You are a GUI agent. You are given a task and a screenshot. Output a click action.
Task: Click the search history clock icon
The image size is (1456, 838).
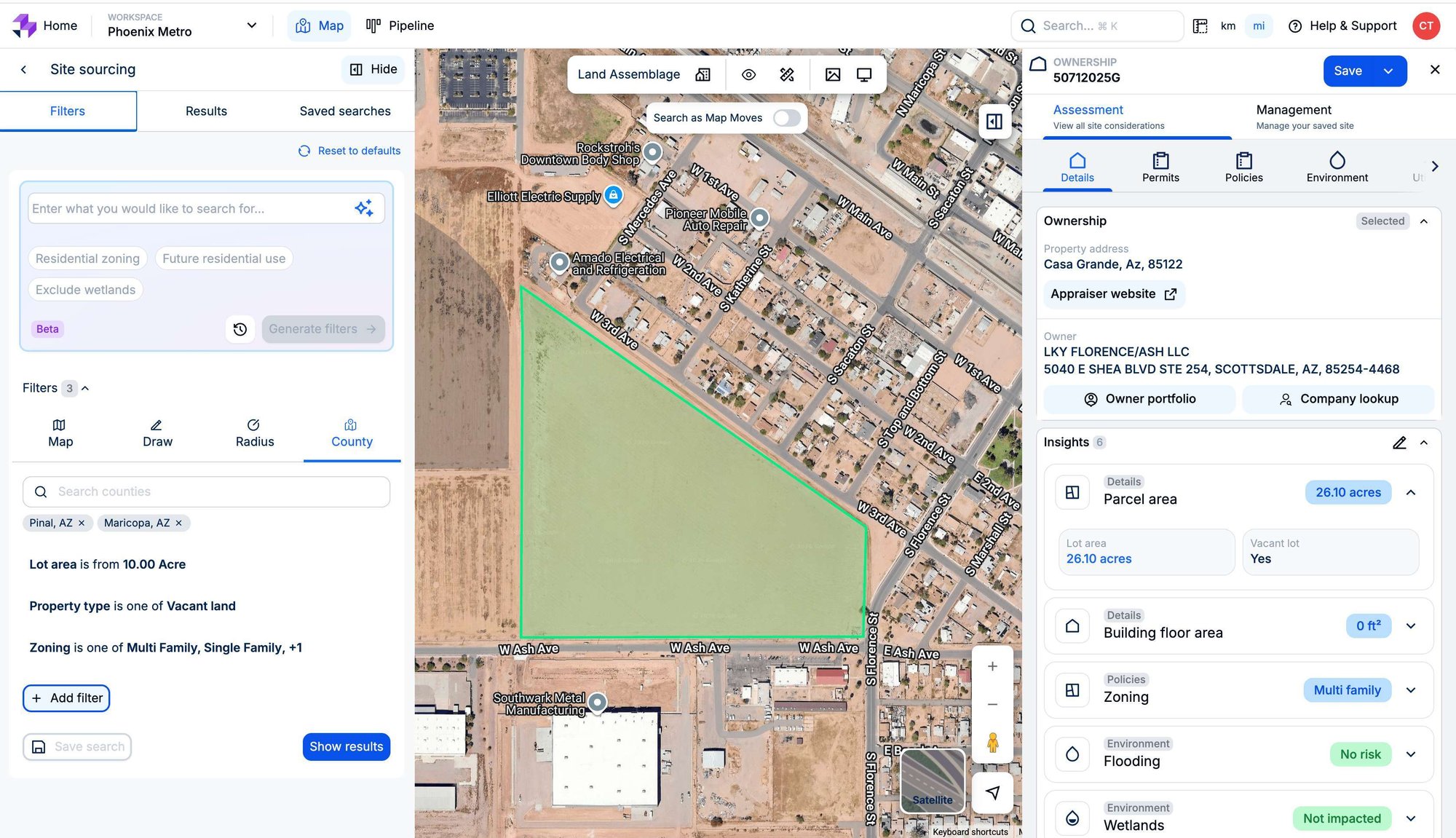point(240,329)
